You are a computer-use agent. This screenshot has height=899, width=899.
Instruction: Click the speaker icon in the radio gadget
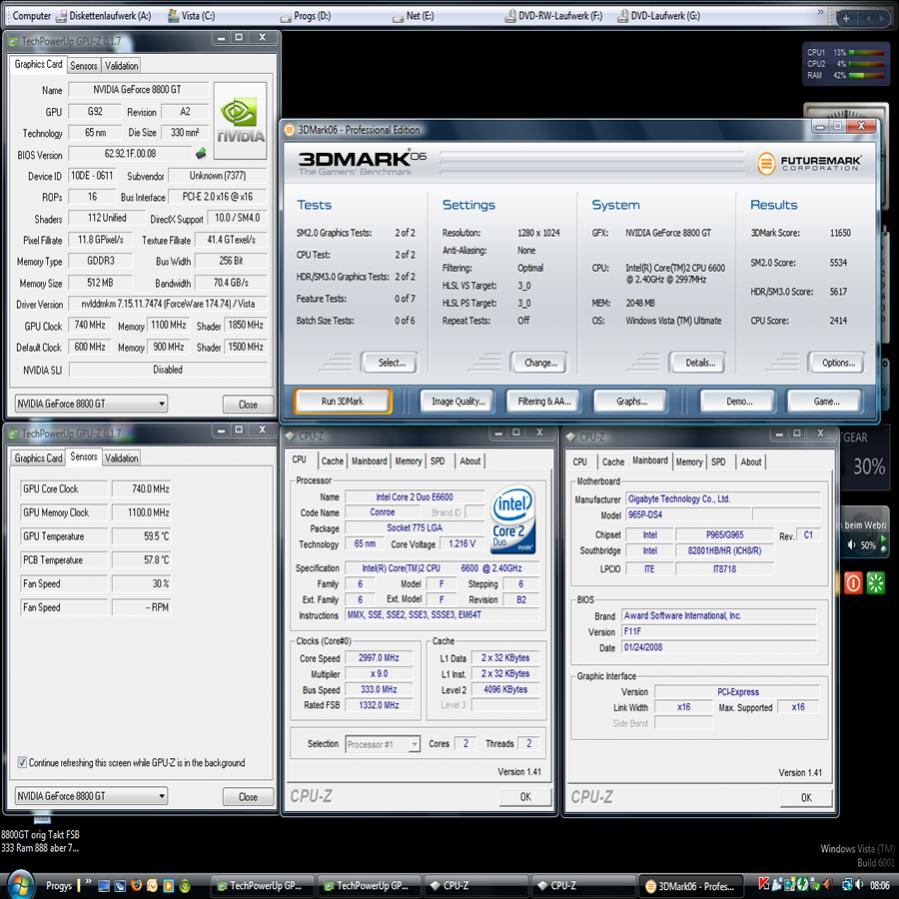click(852, 545)
